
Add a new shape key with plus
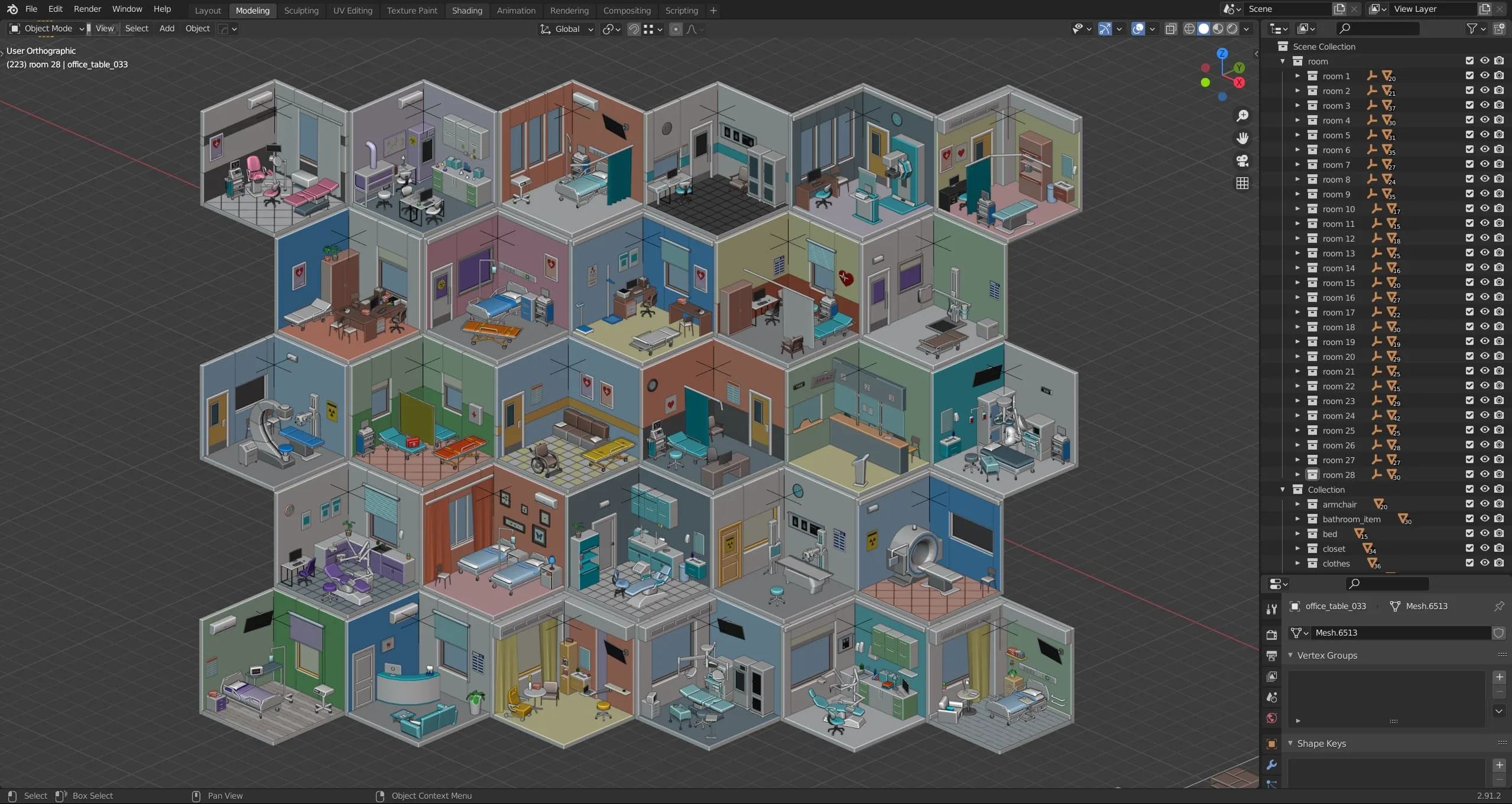click(1499, 765)
